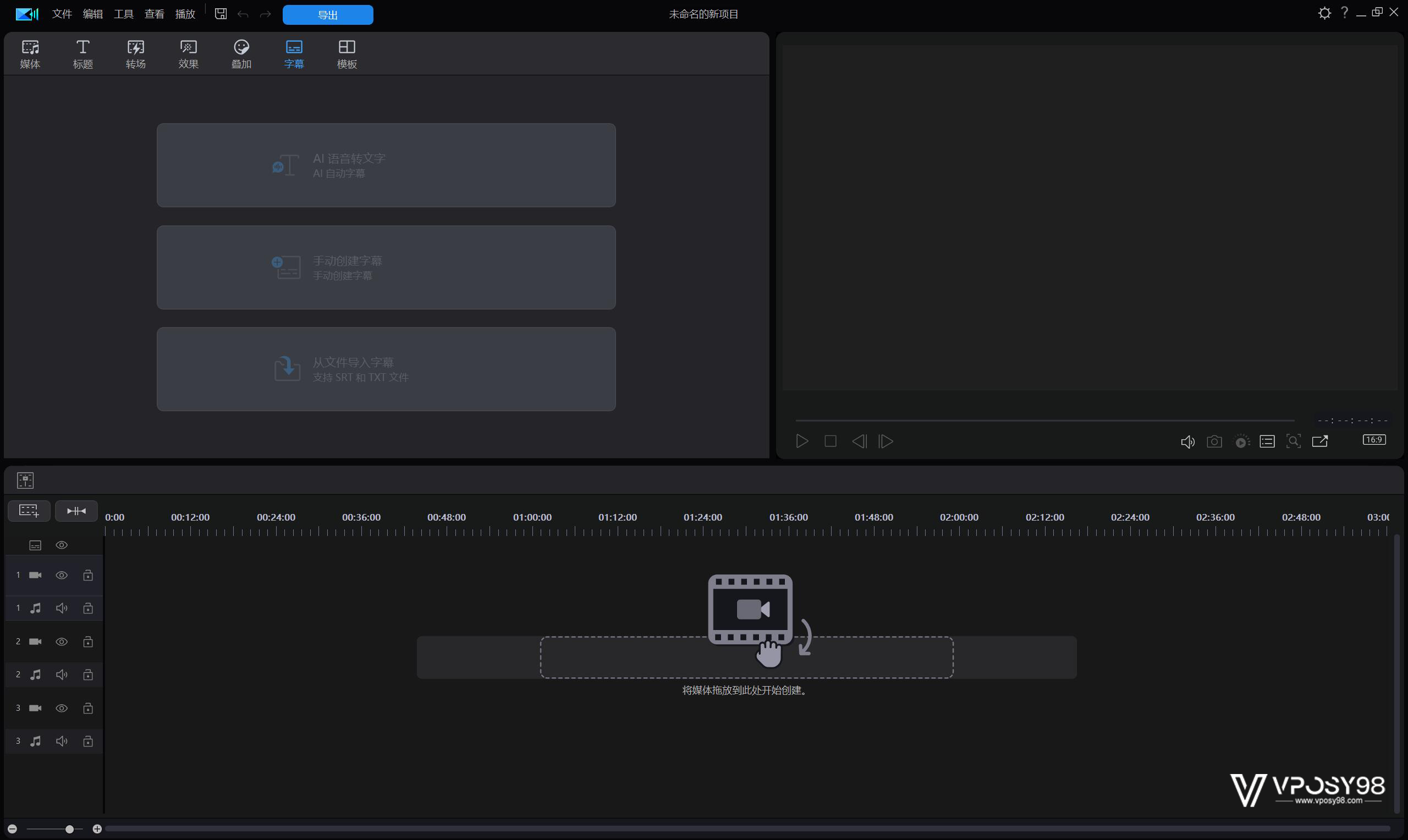The image size is (1408, 840).
Task: Click the save project disk icon
Action: [221, 14]
